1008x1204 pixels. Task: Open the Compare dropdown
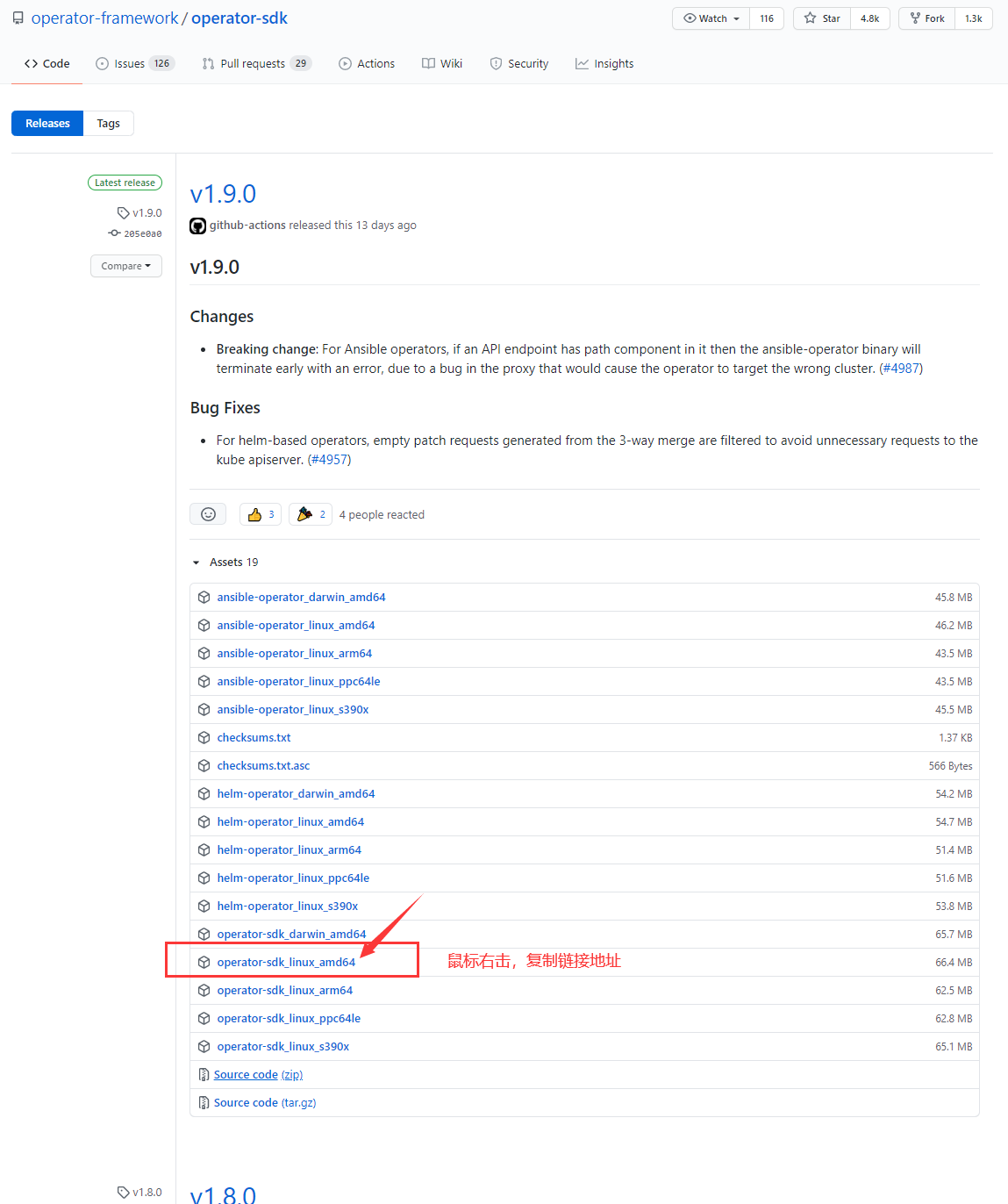pyautogui.click(x=126, y=266)
